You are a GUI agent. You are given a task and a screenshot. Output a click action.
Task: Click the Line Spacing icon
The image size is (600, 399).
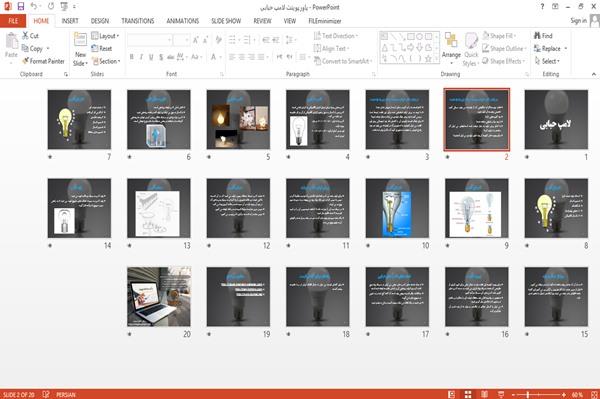click(290, 40)
